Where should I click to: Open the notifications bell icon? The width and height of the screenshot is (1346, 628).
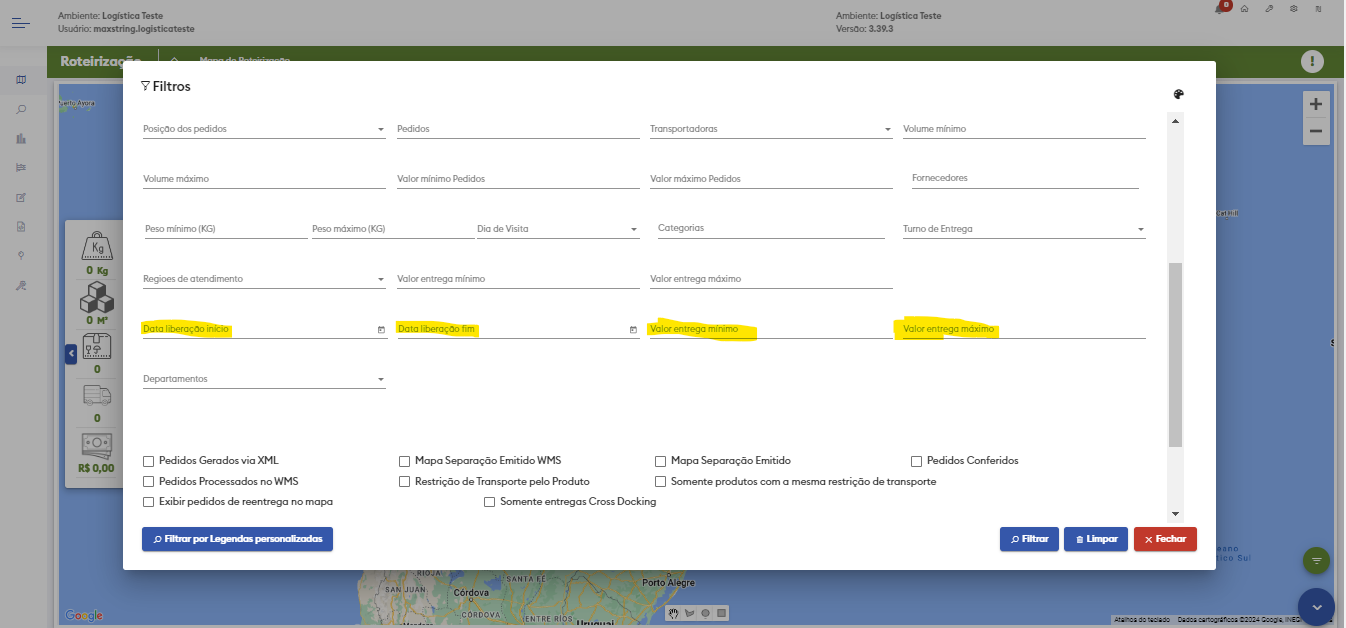[x=1220, y=9]
